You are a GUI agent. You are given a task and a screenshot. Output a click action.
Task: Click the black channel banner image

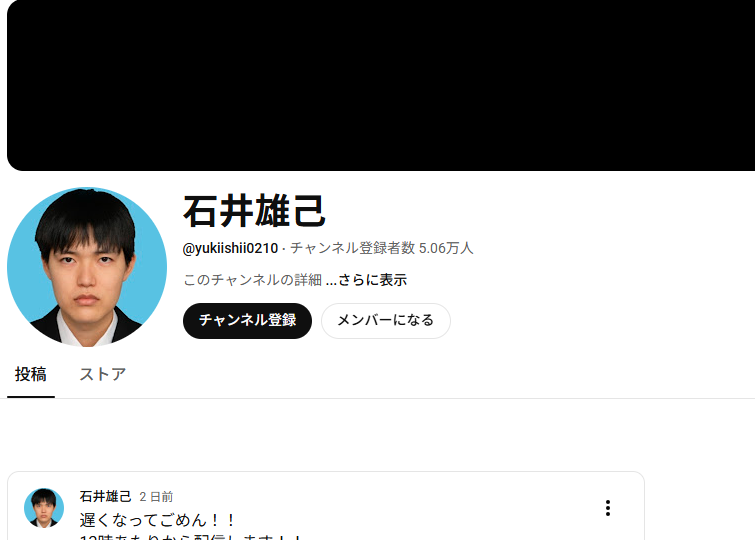click(x=381, y=85)
